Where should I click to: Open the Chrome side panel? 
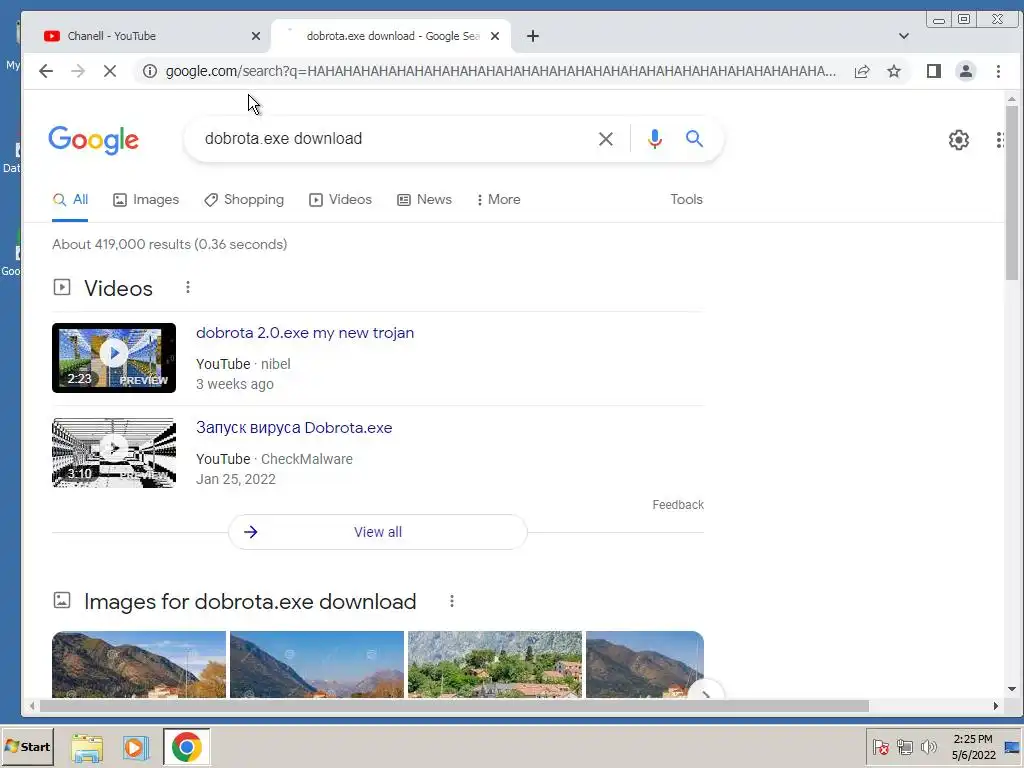tap(934, 71)
